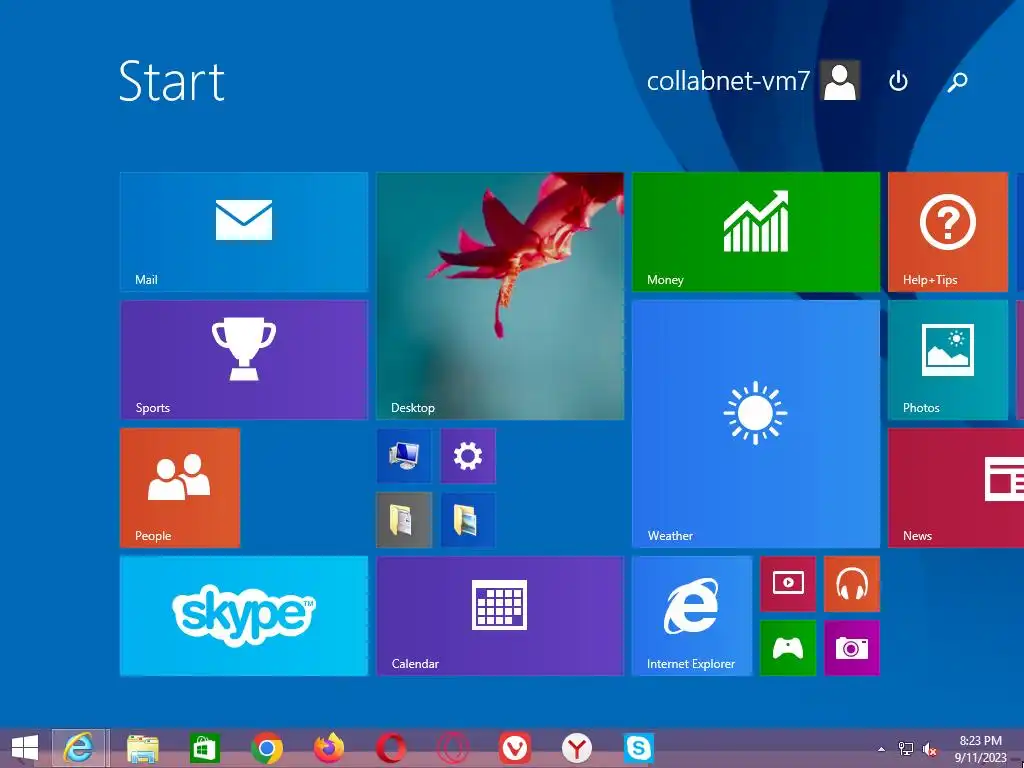Open the Sports tile
Viewport: 1024px width, 768px height.
click(244, 360)
